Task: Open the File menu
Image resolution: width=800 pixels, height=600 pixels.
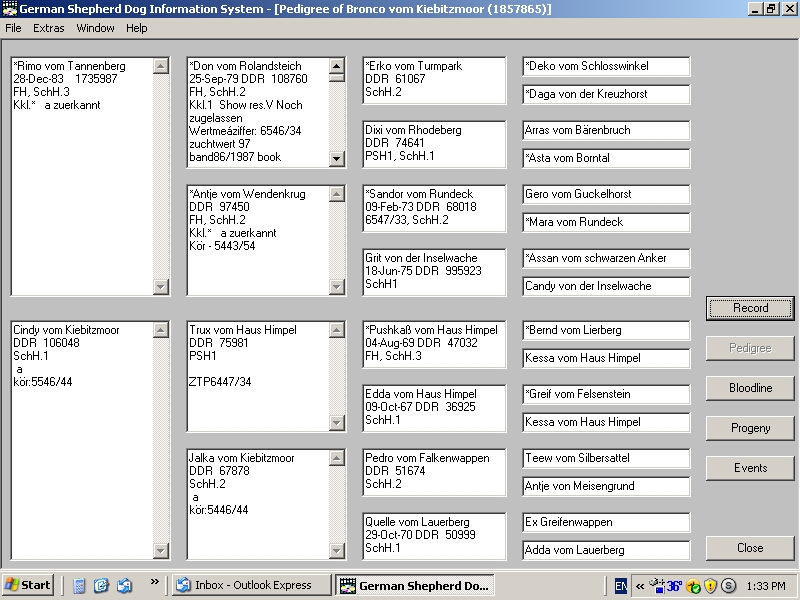Action: click(13, 28)
